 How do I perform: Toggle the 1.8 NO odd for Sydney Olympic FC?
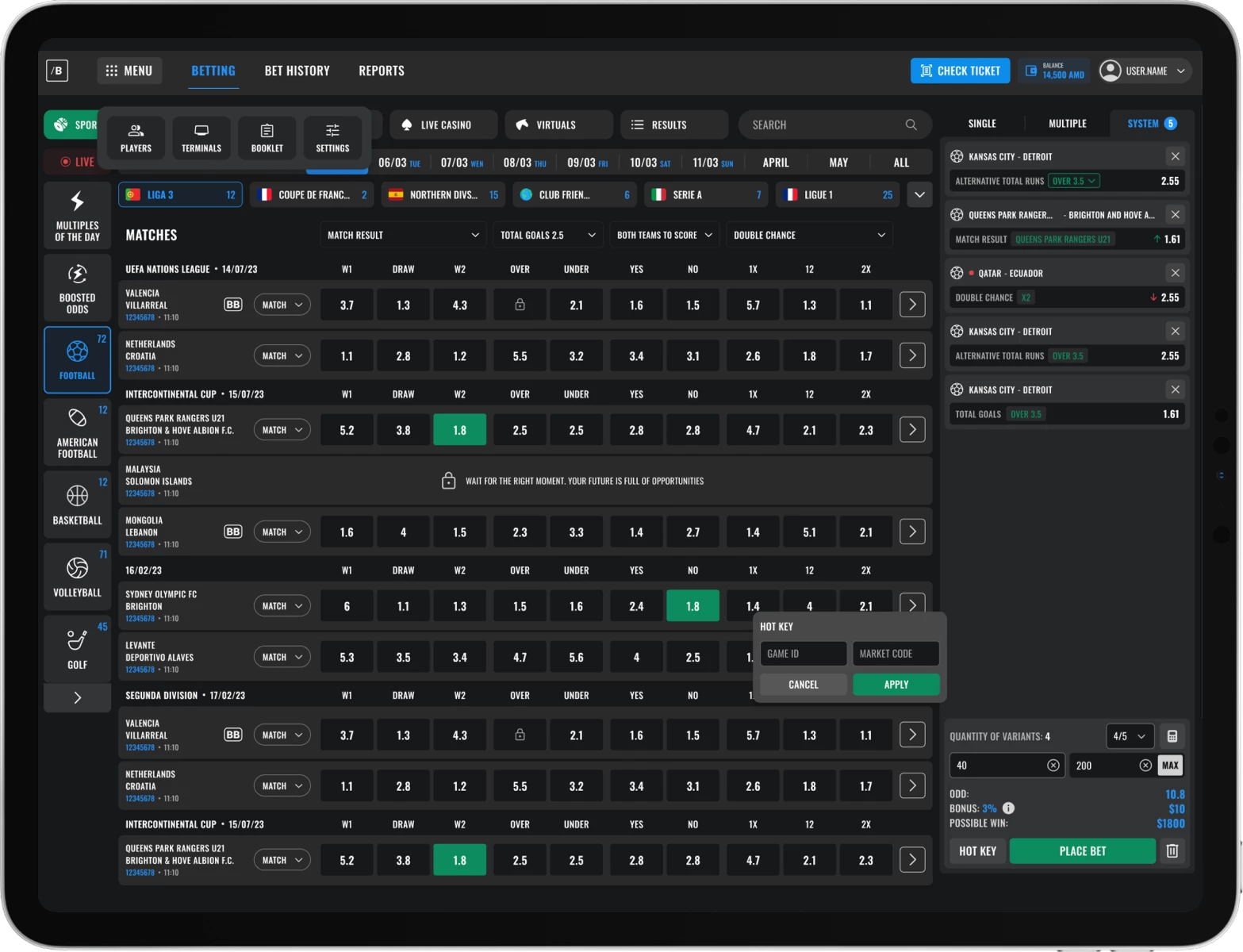[x=692, y=606]
